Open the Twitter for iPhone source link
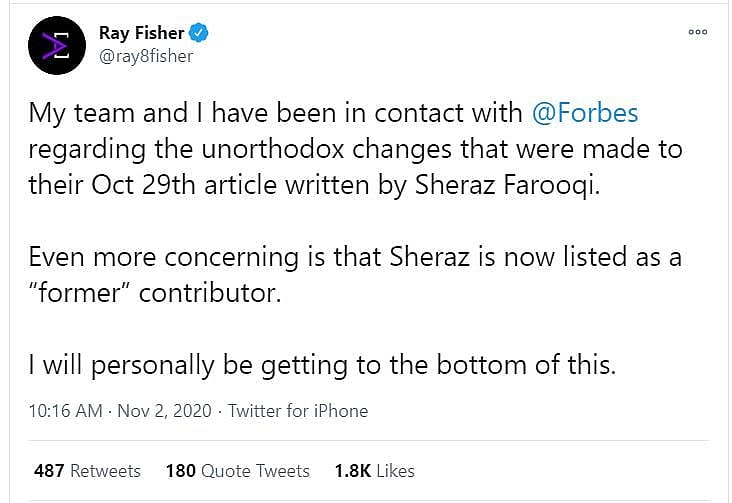732x503 pixels. pos(298,411)
